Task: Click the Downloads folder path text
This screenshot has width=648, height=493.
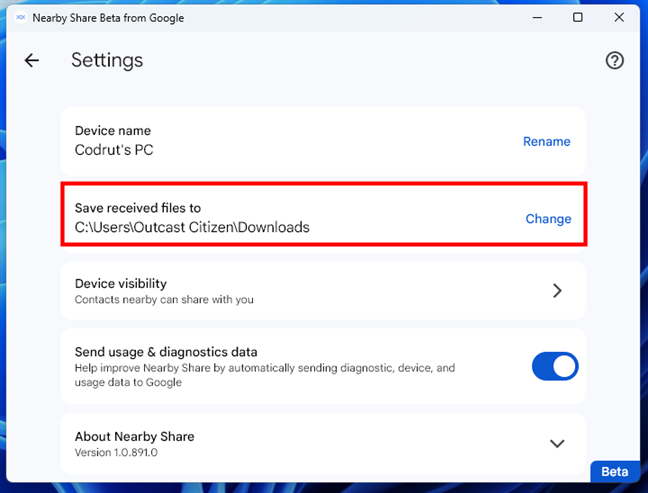Action: (192, 227)
